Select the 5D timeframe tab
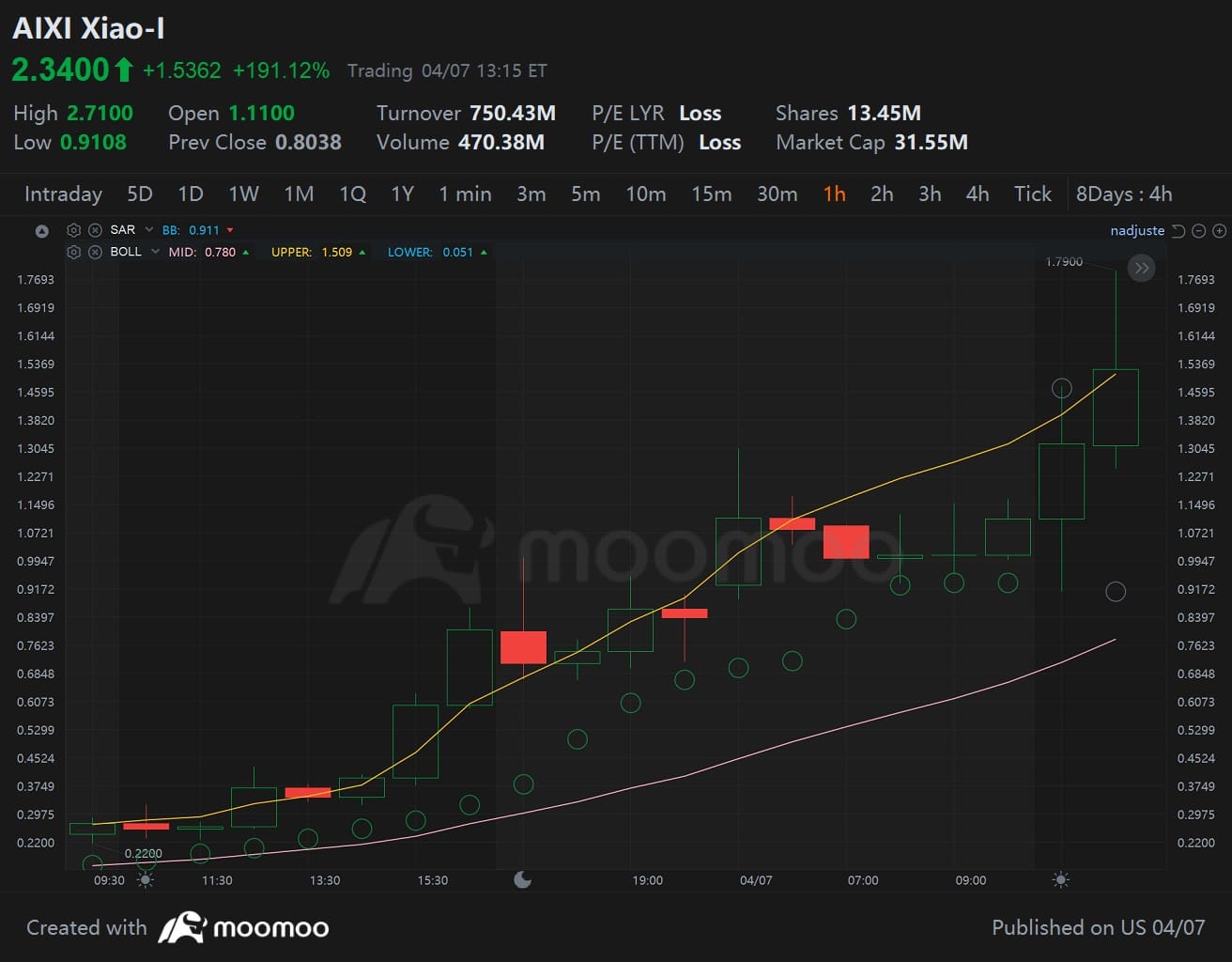This screenshot has width=1232, height=962. [x=140, y=194]
